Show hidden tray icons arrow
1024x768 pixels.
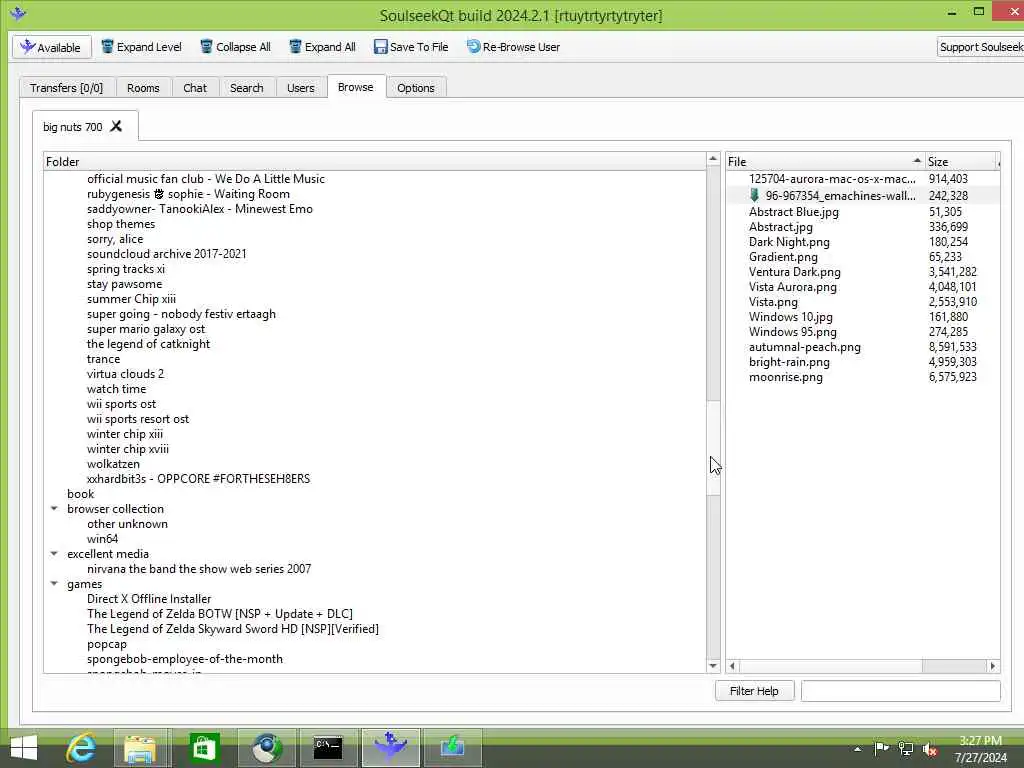click(x=857, y=749)
